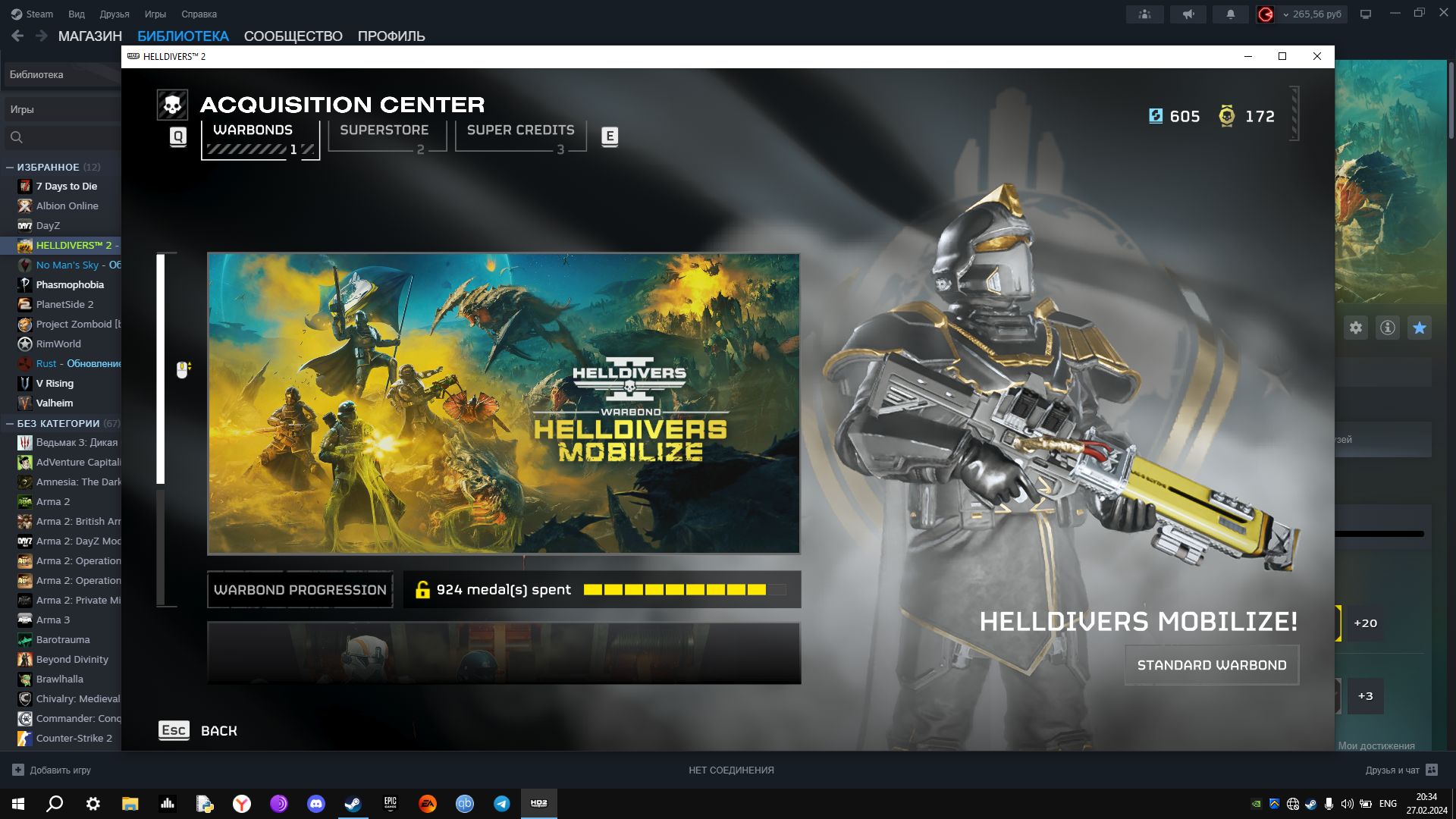
Task: Click Добавить игру link
Action: pos(52,770)
